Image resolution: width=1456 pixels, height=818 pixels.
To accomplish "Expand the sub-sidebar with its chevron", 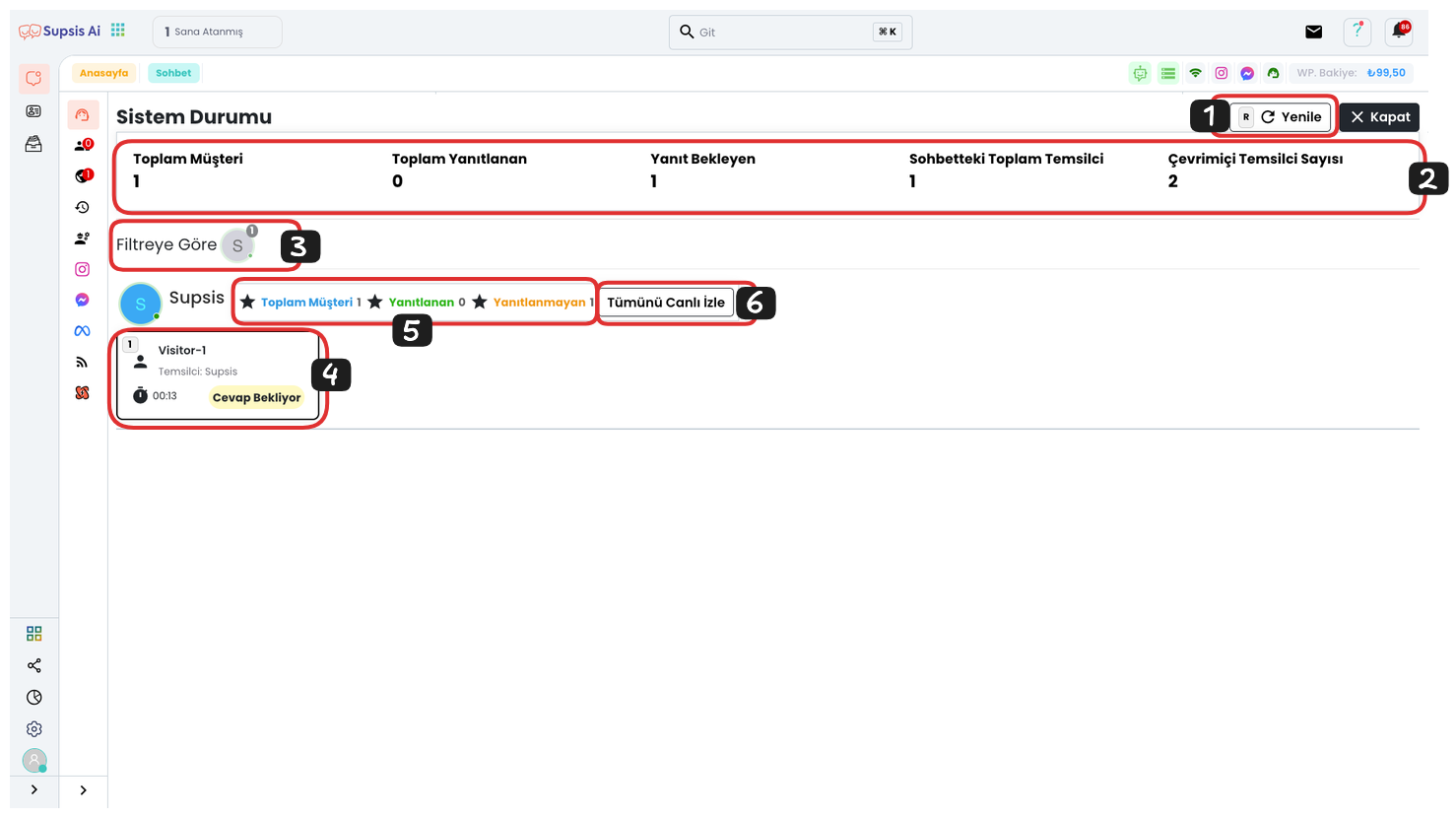I will pos(84,789).
